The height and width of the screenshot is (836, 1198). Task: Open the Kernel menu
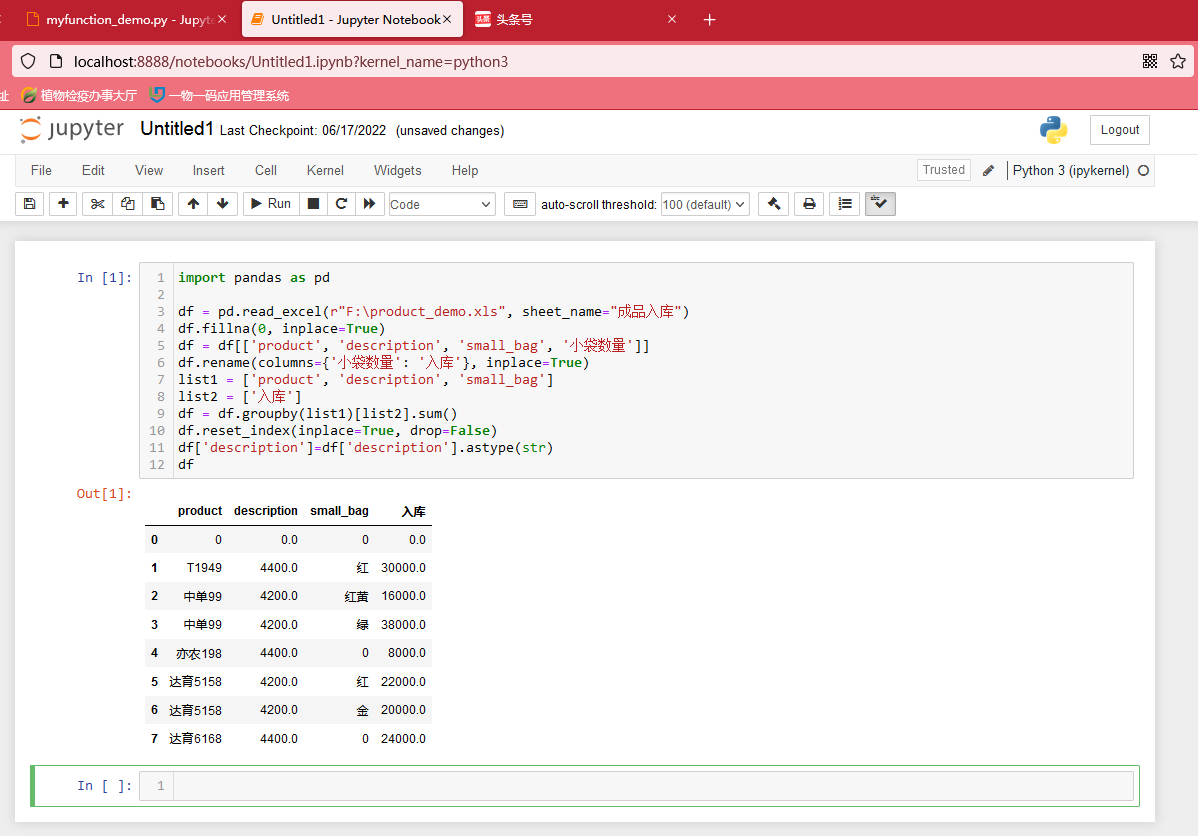(325, 170)
